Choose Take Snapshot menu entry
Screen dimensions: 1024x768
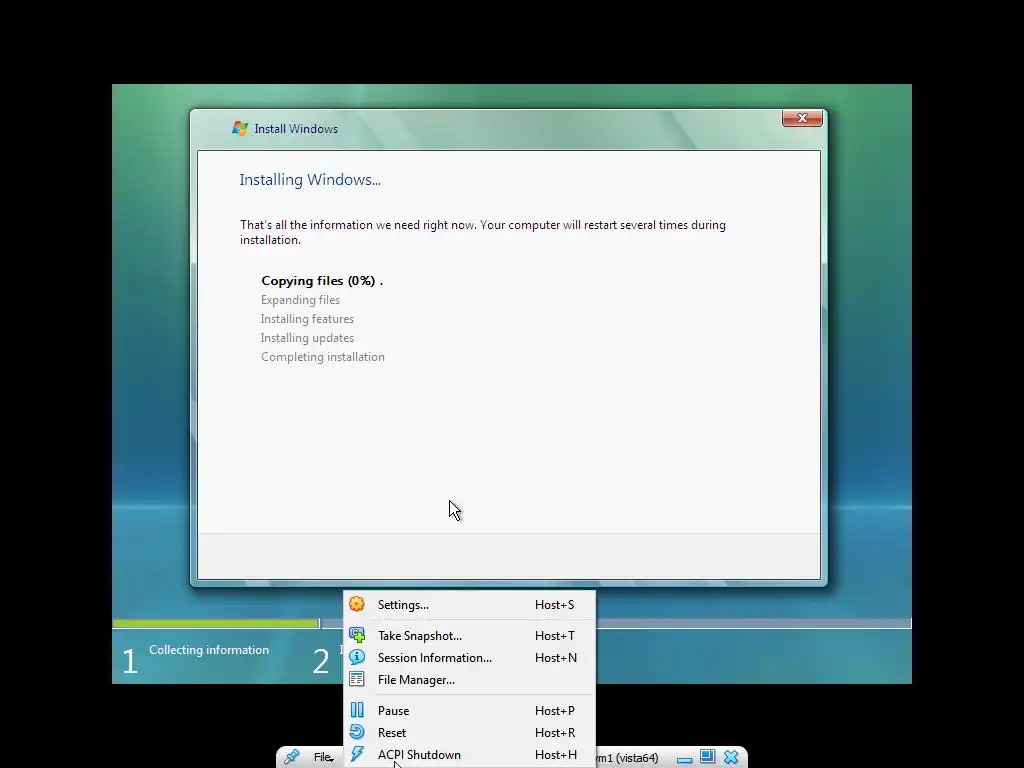469,635
